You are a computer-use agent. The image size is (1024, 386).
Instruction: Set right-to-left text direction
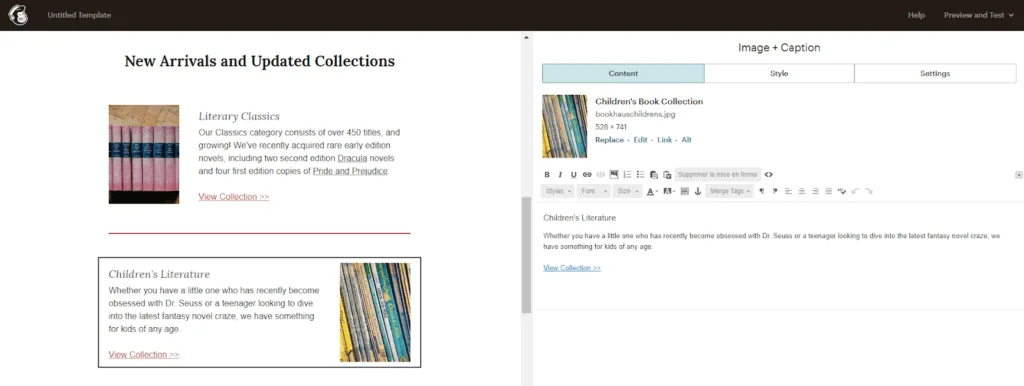(775, 191)
